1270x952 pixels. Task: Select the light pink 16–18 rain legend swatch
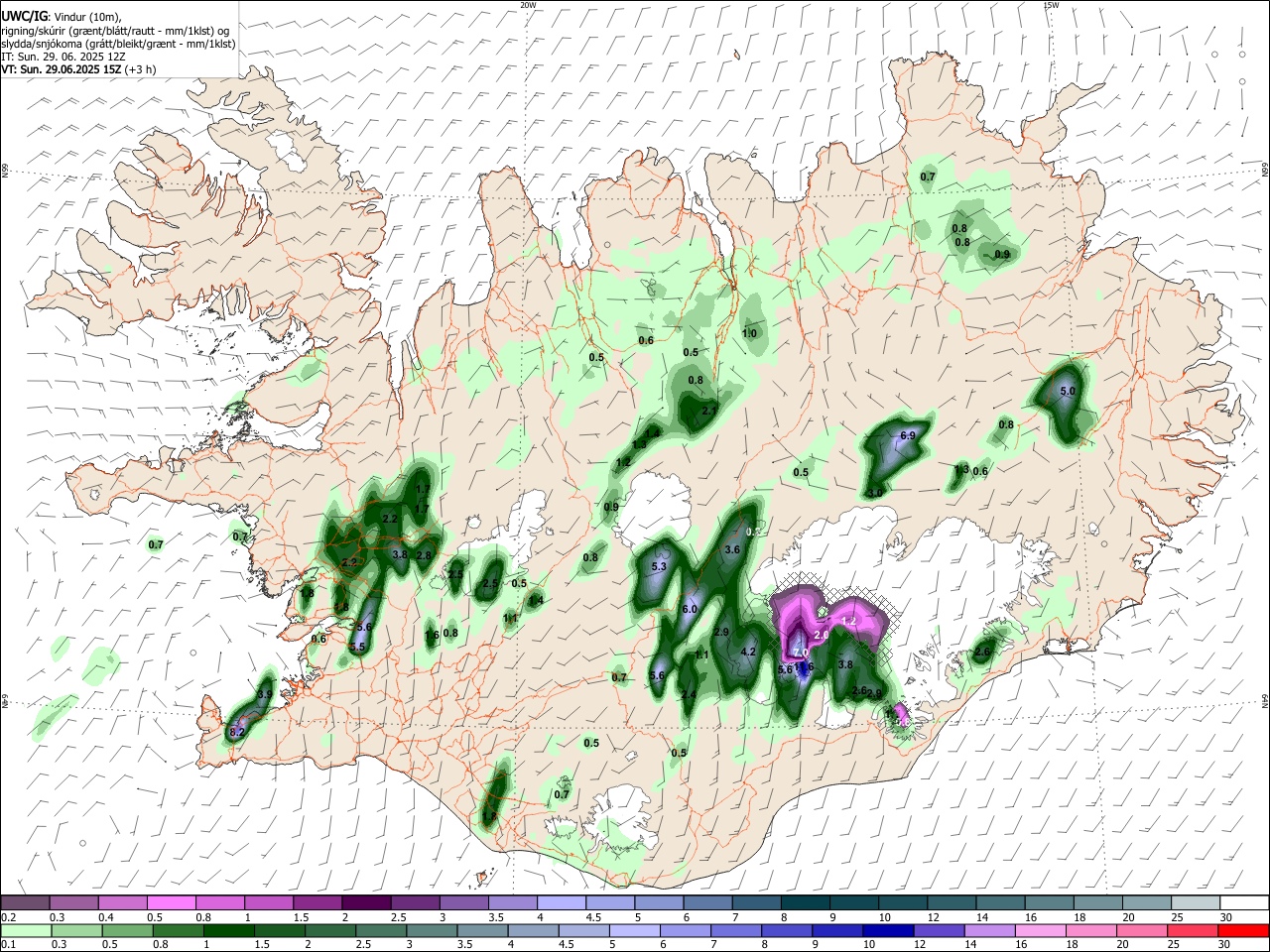pos(1041,931)
